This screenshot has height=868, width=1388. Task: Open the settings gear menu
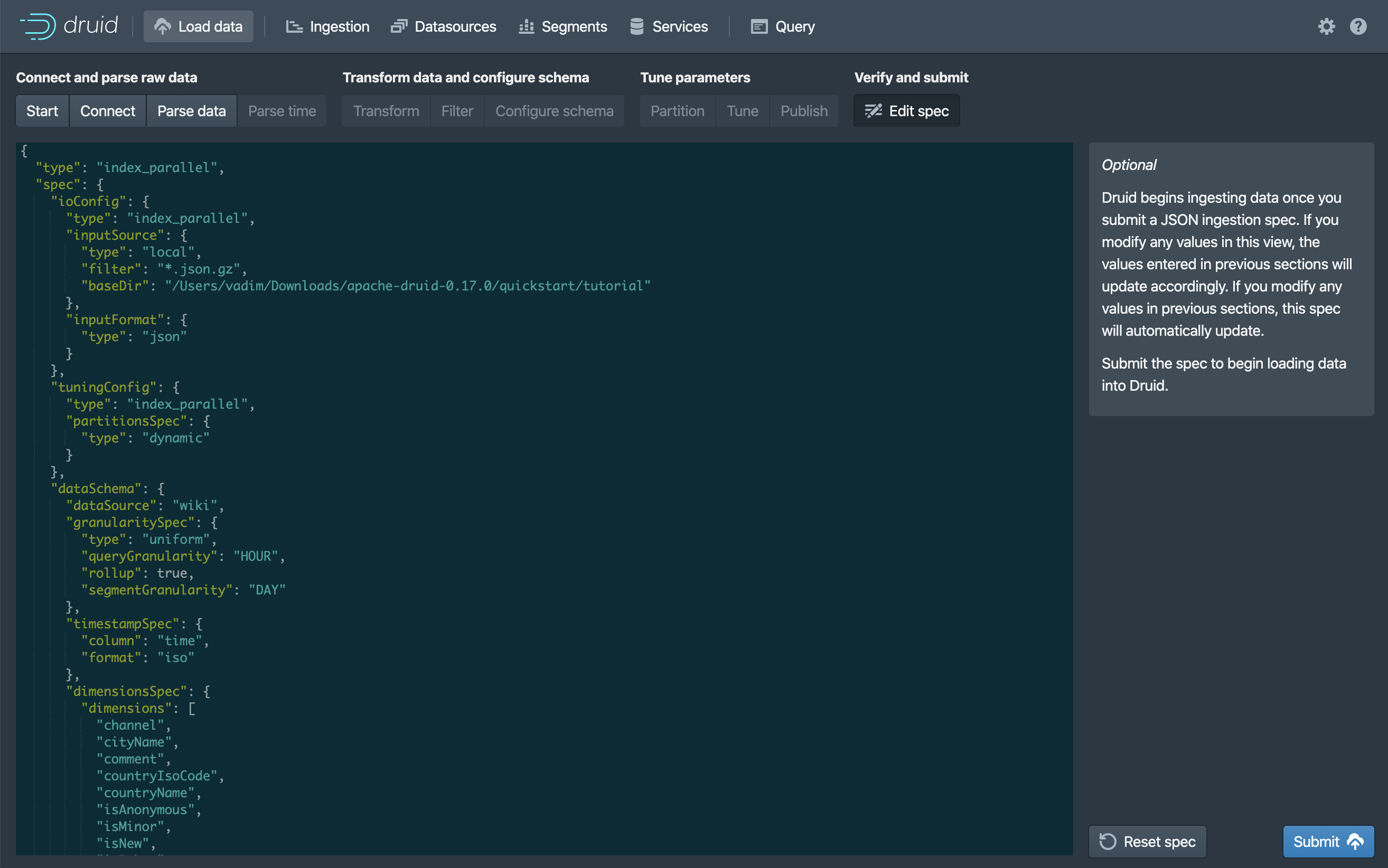(1326, 26)
